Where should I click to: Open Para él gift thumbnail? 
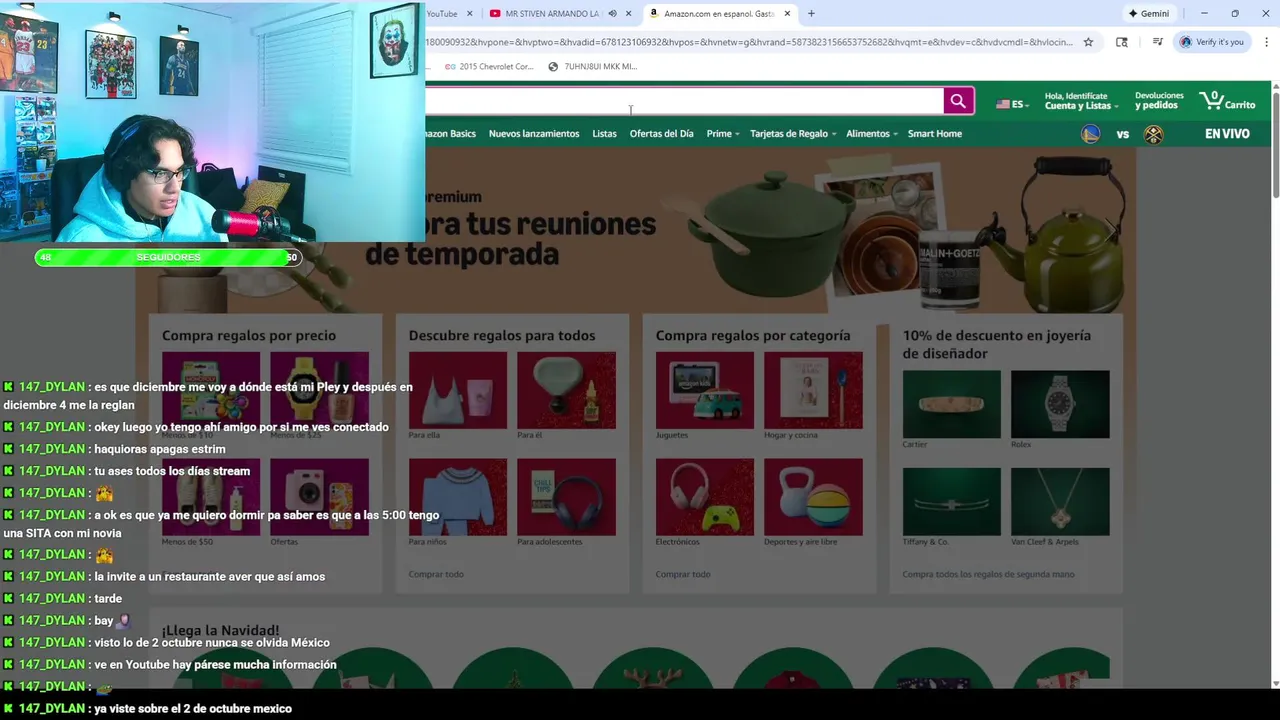566,390
